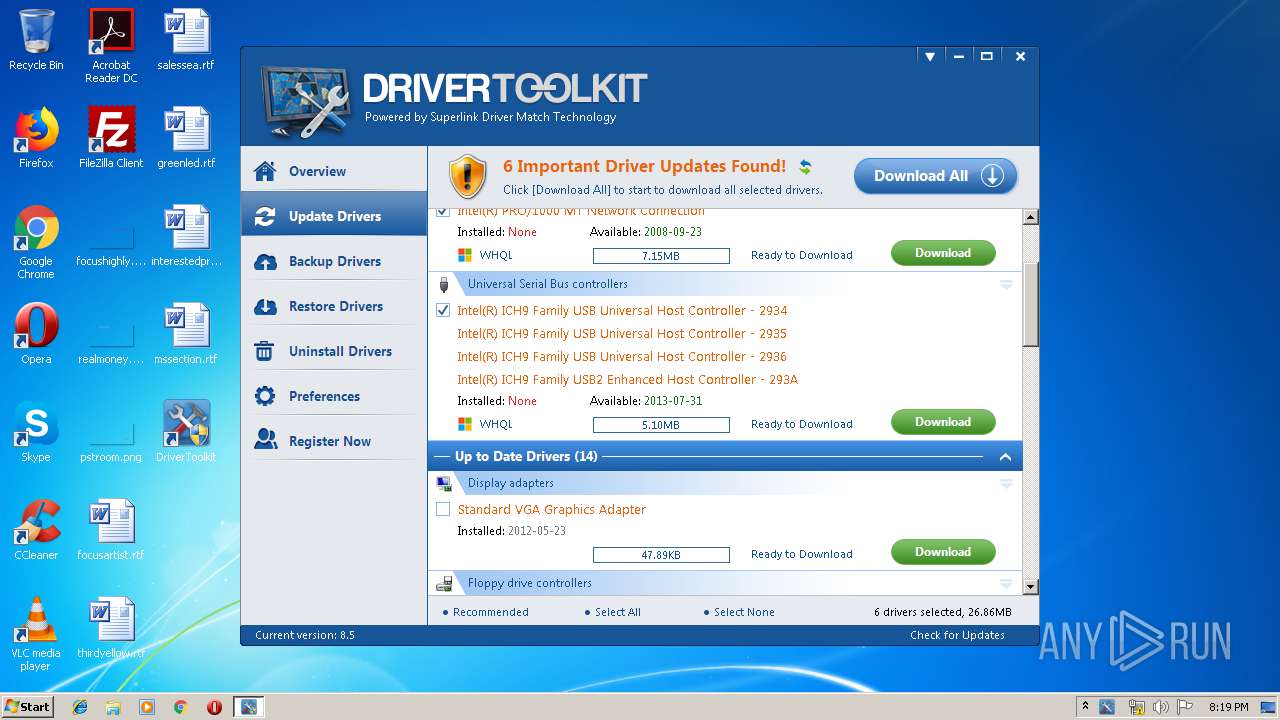Download the Intel PRO/1000 network driver

tap(943, 253)
